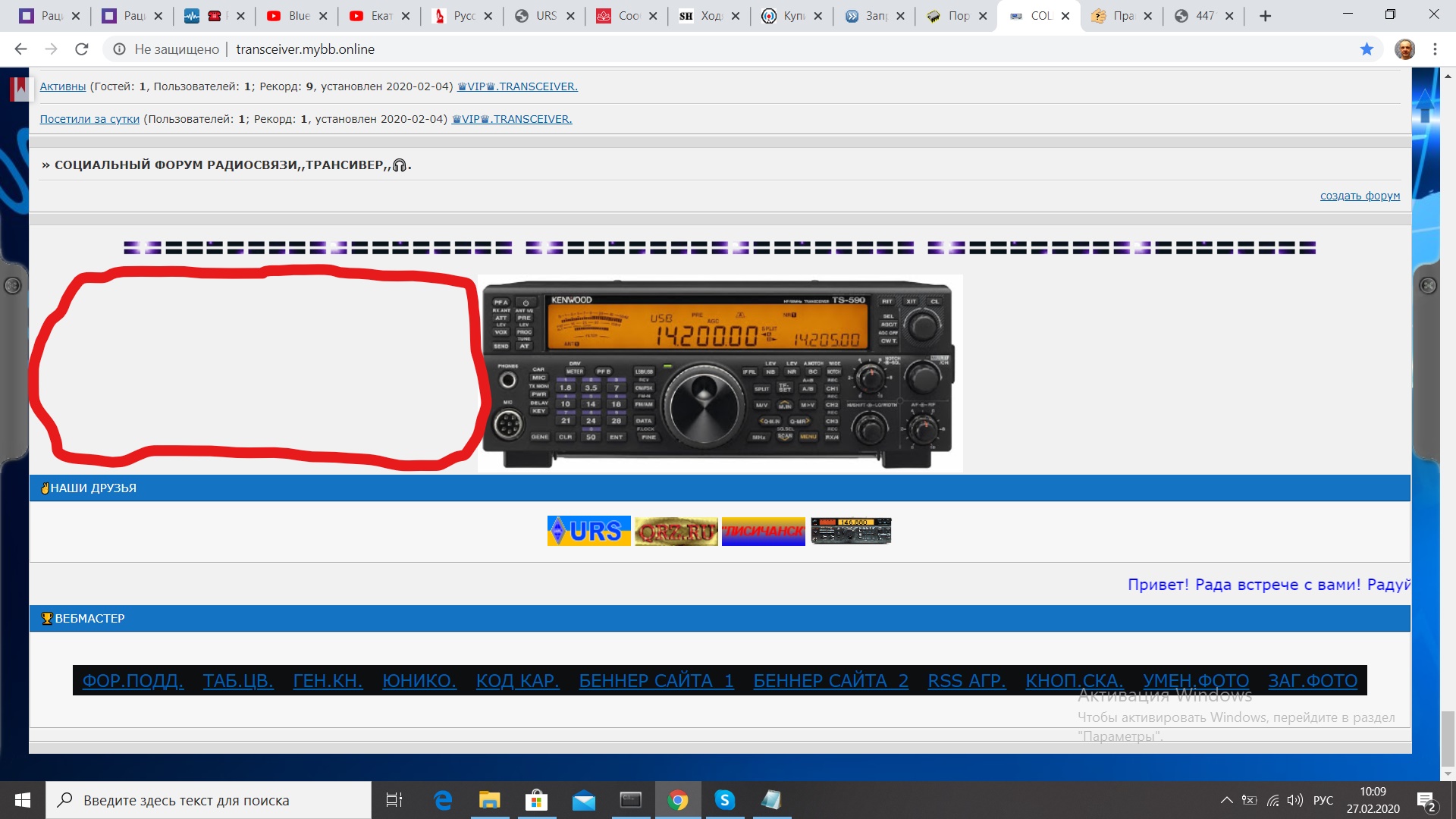1456x819 pixels.
Task: Switch to Chrome in taskbar
Action: [678, 800]
